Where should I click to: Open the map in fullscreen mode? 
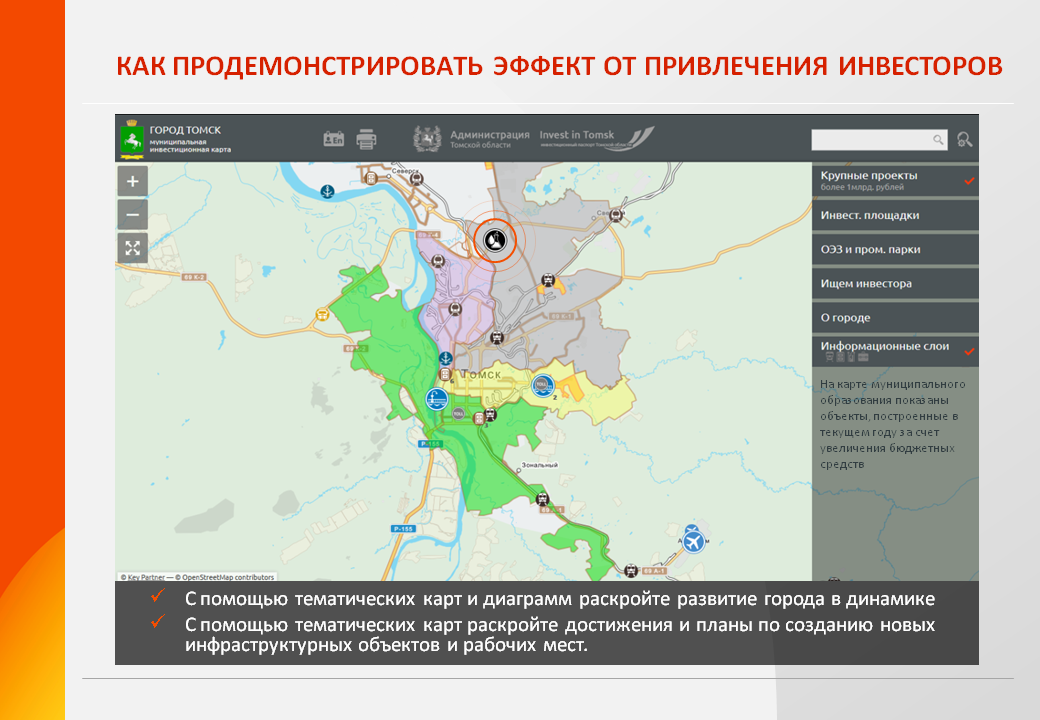tap(133, 248)
